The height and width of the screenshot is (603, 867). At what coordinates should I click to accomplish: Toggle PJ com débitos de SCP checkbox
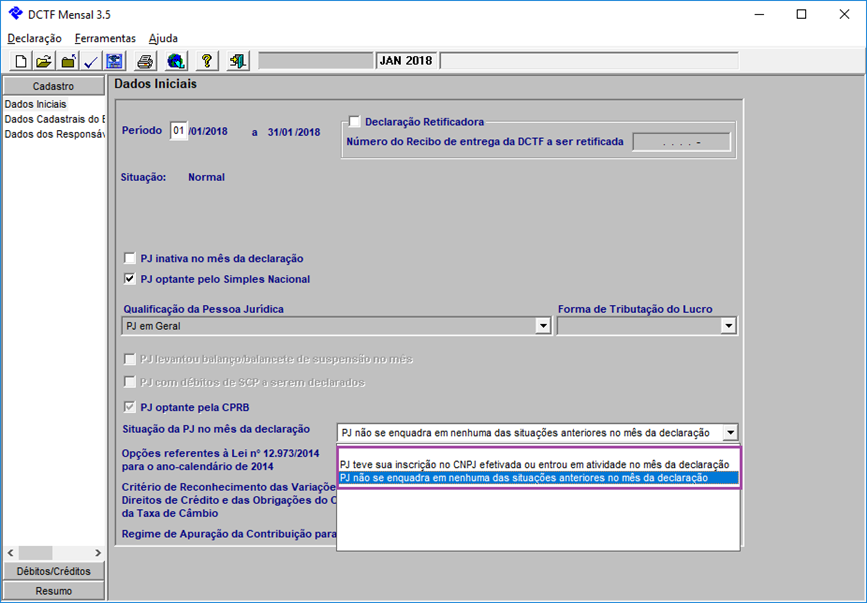129,382
